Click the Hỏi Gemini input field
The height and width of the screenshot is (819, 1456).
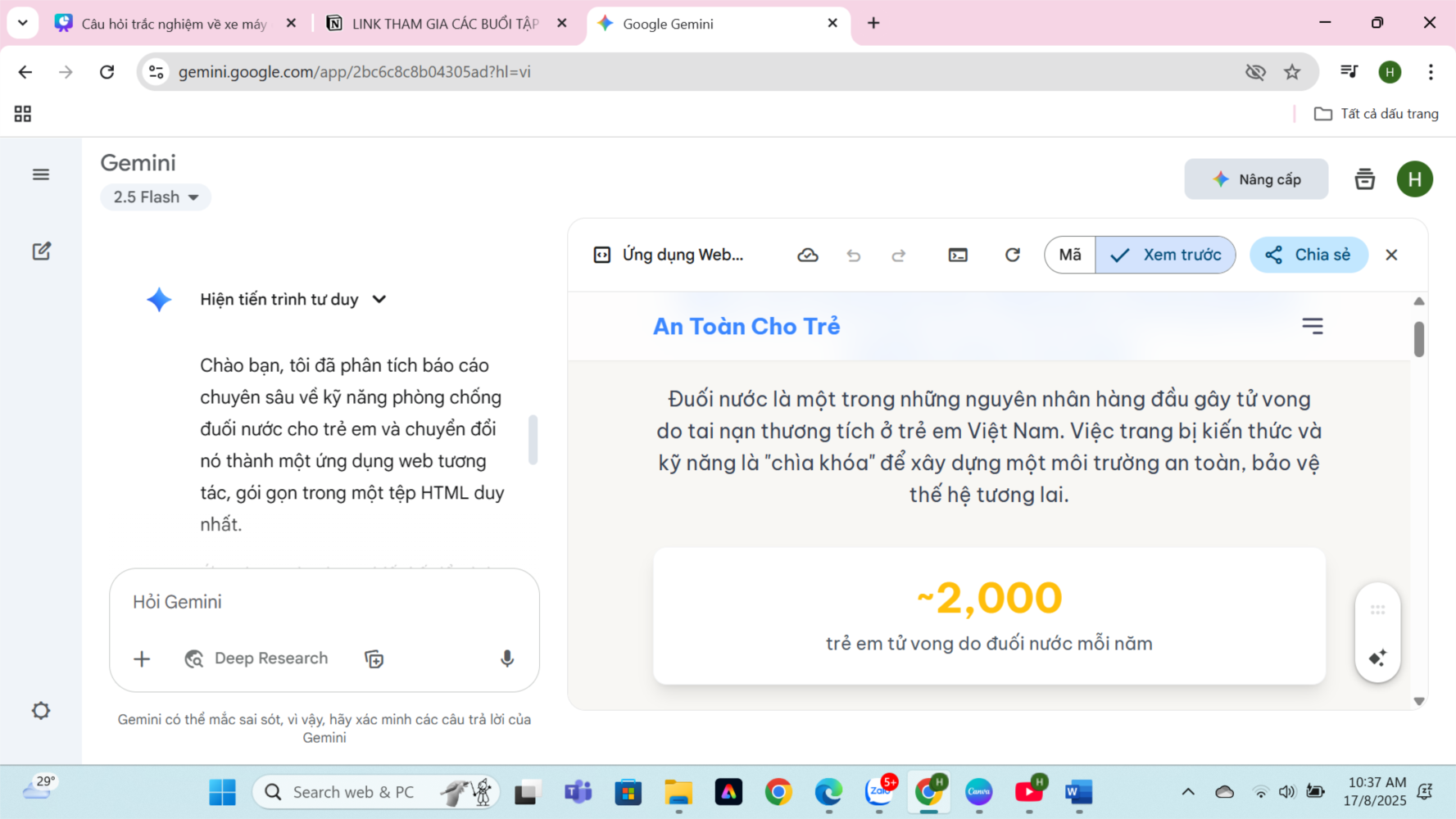[x=324, y=602]
